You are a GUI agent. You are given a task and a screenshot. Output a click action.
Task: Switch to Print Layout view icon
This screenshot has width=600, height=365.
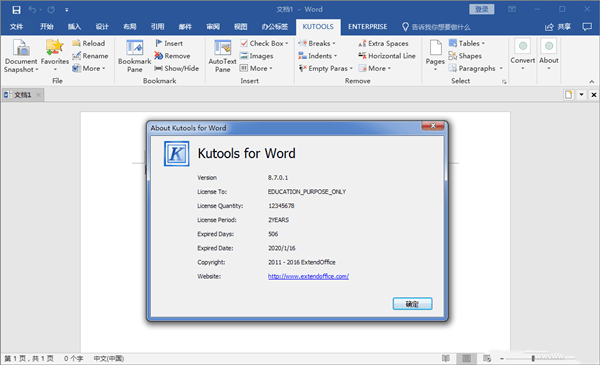point(466,358)
